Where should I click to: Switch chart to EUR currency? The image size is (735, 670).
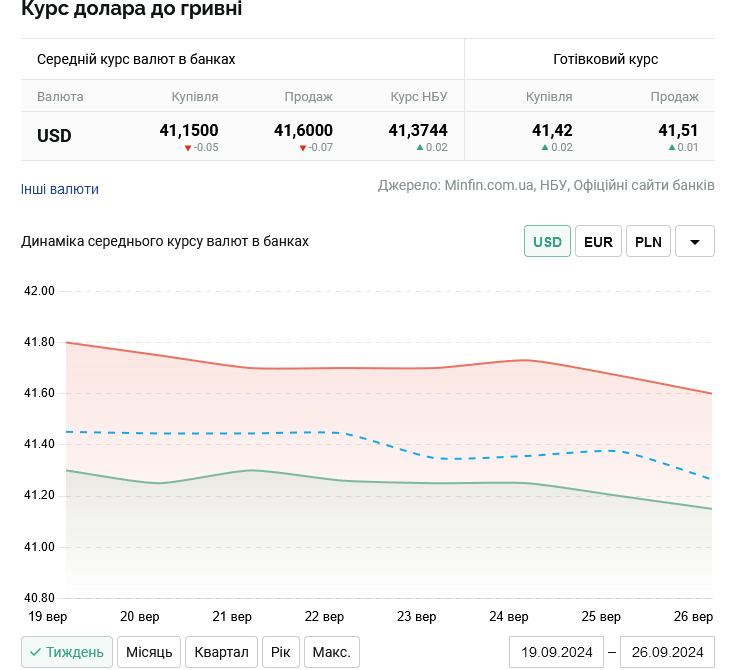[x=598, y=242]
